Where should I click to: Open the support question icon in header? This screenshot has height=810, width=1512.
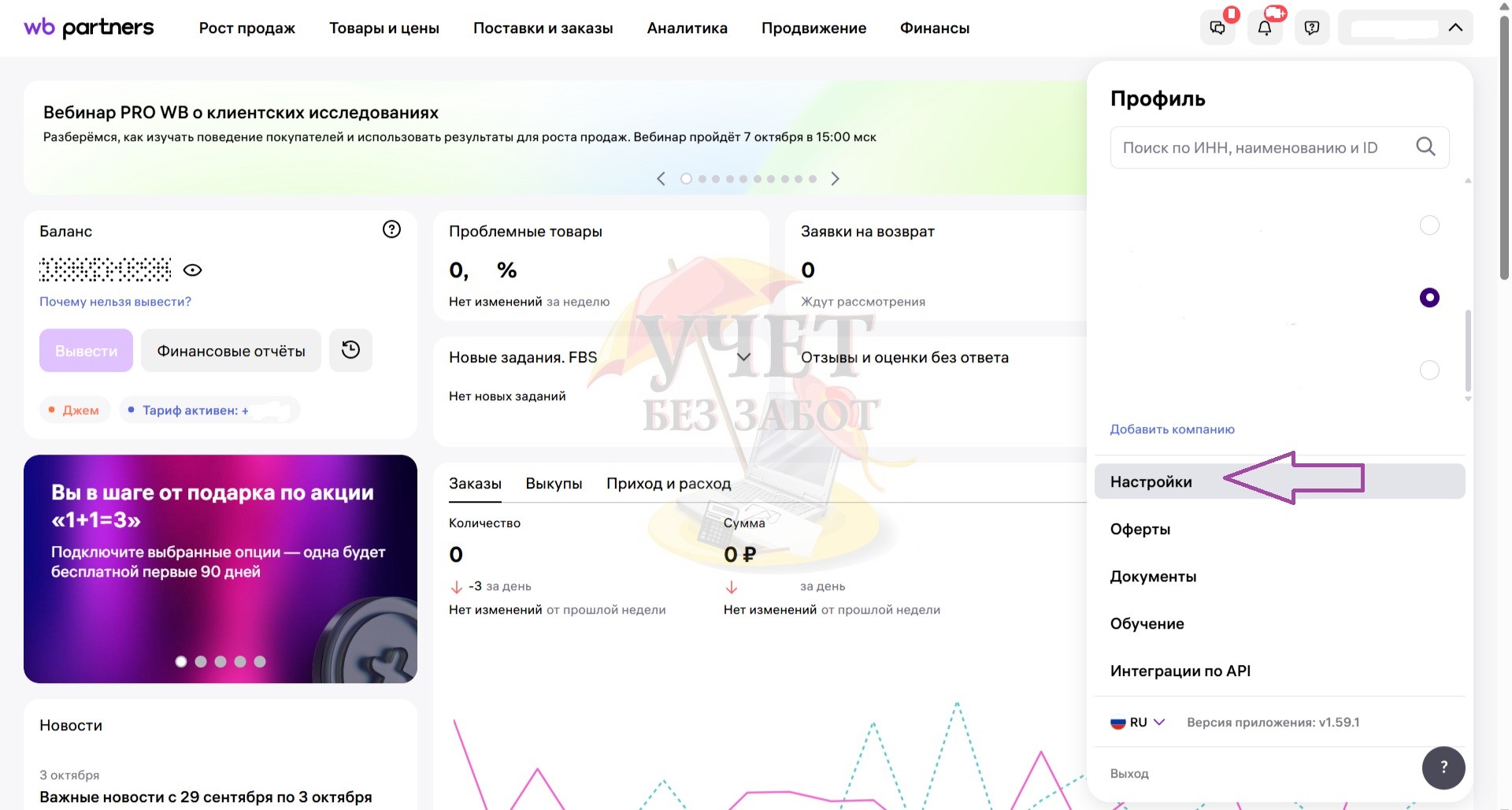tap(1312, 28)
